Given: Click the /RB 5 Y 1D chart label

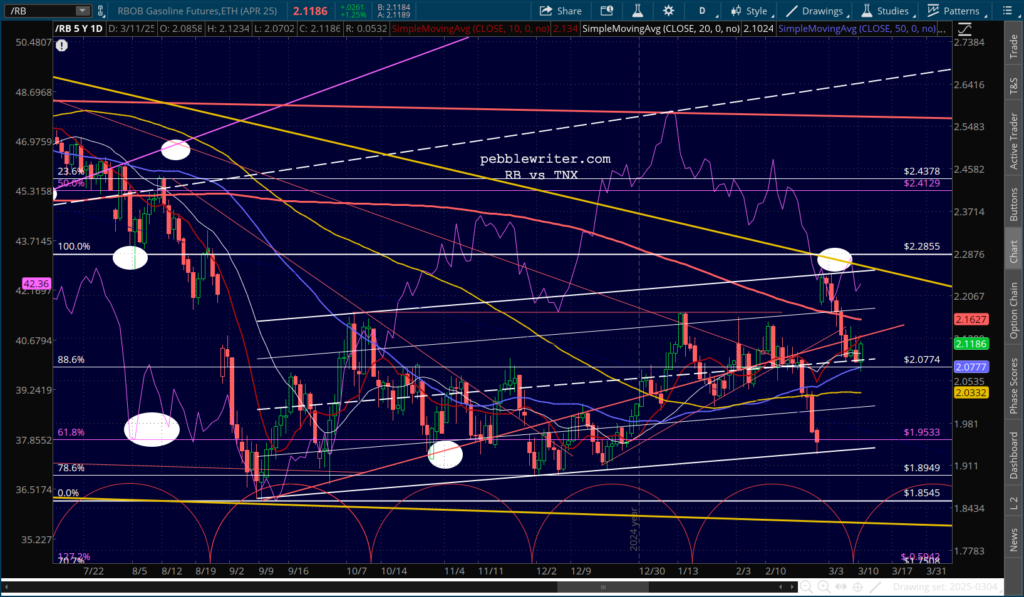Looking at the screenshot, I should coord(78,29).
